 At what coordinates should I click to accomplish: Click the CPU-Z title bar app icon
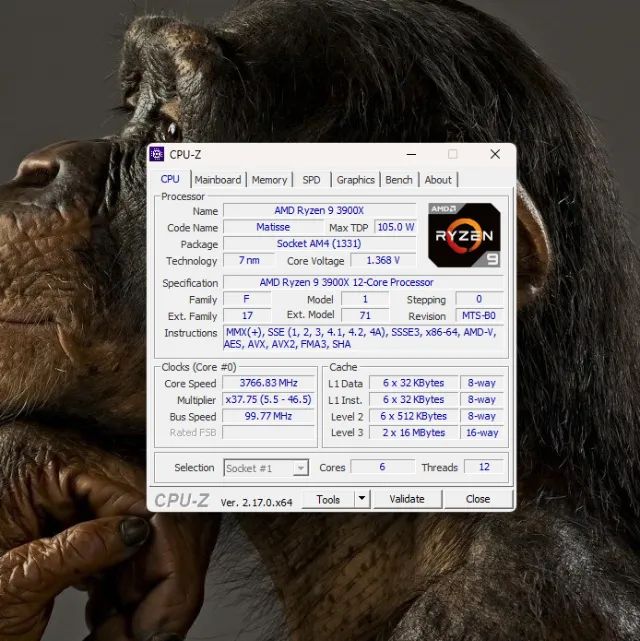click(x=157, y=154)
